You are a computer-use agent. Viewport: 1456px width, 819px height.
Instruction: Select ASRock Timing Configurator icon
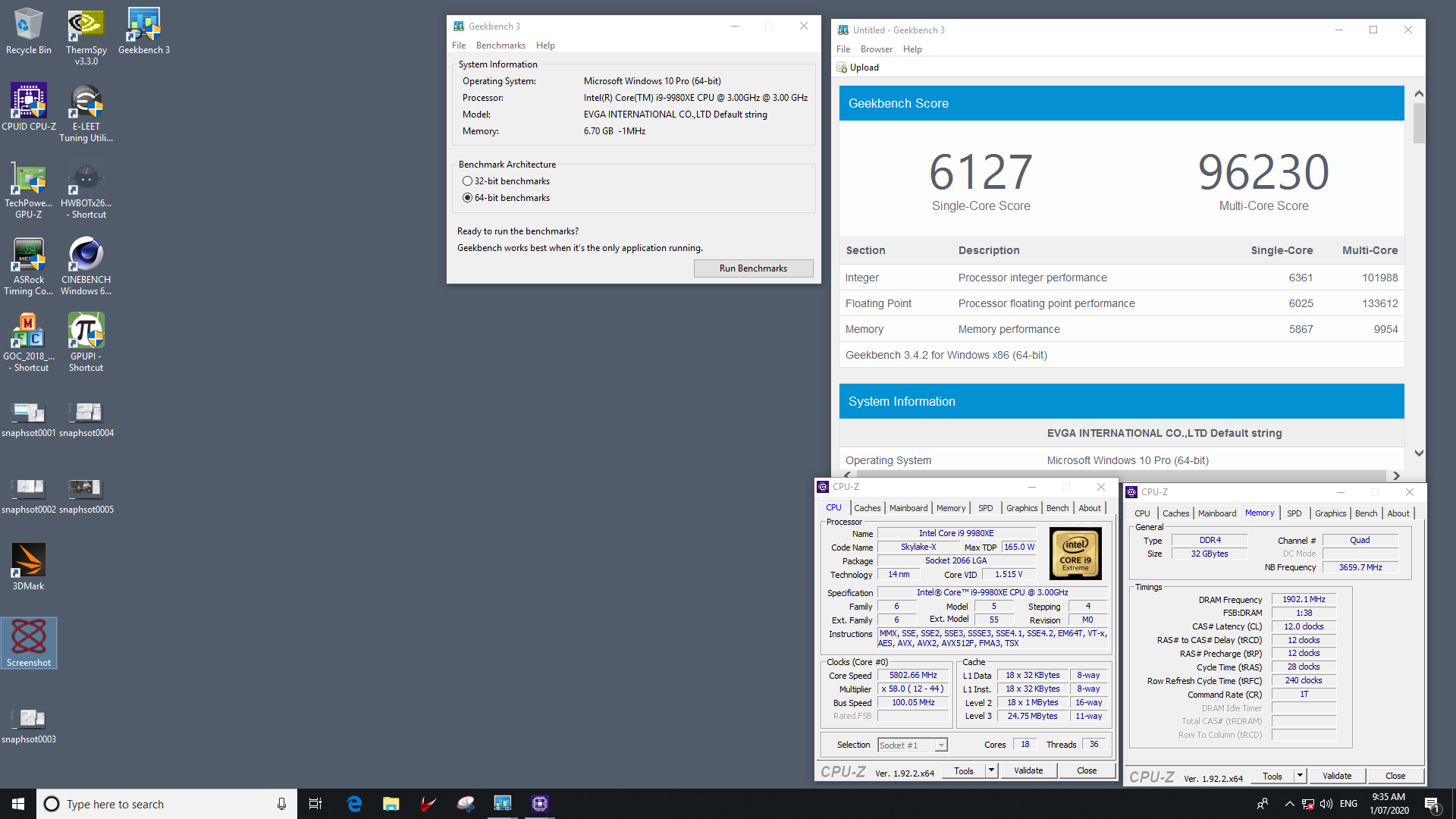pyautogui.click(x=29, y=265)
